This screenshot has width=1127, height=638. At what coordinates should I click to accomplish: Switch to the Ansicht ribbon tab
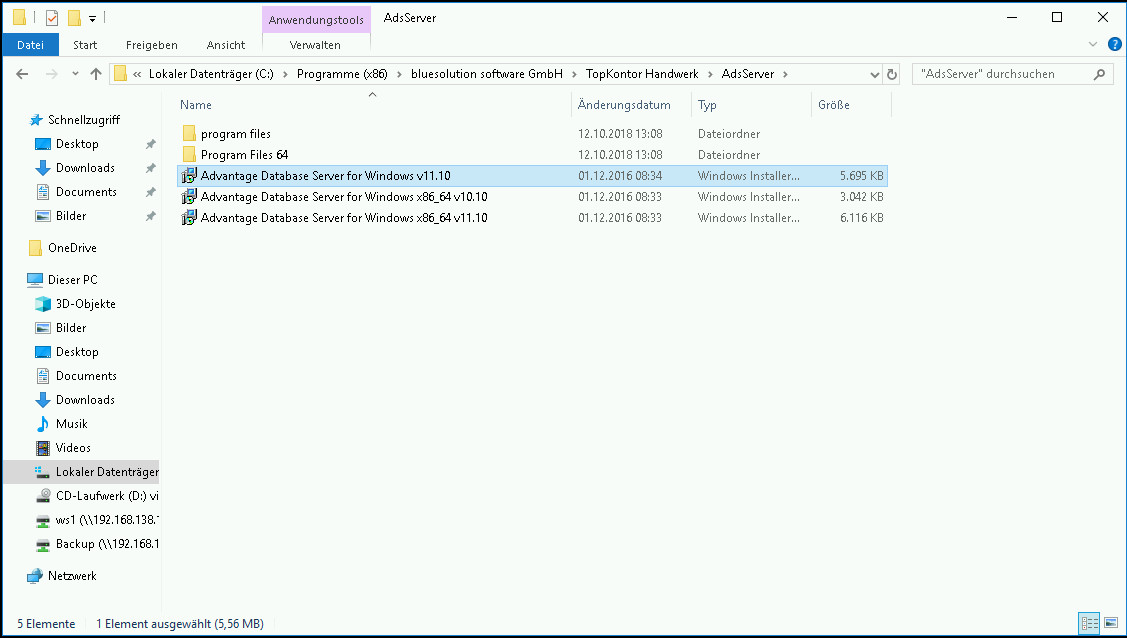click(x=226, y=45)
